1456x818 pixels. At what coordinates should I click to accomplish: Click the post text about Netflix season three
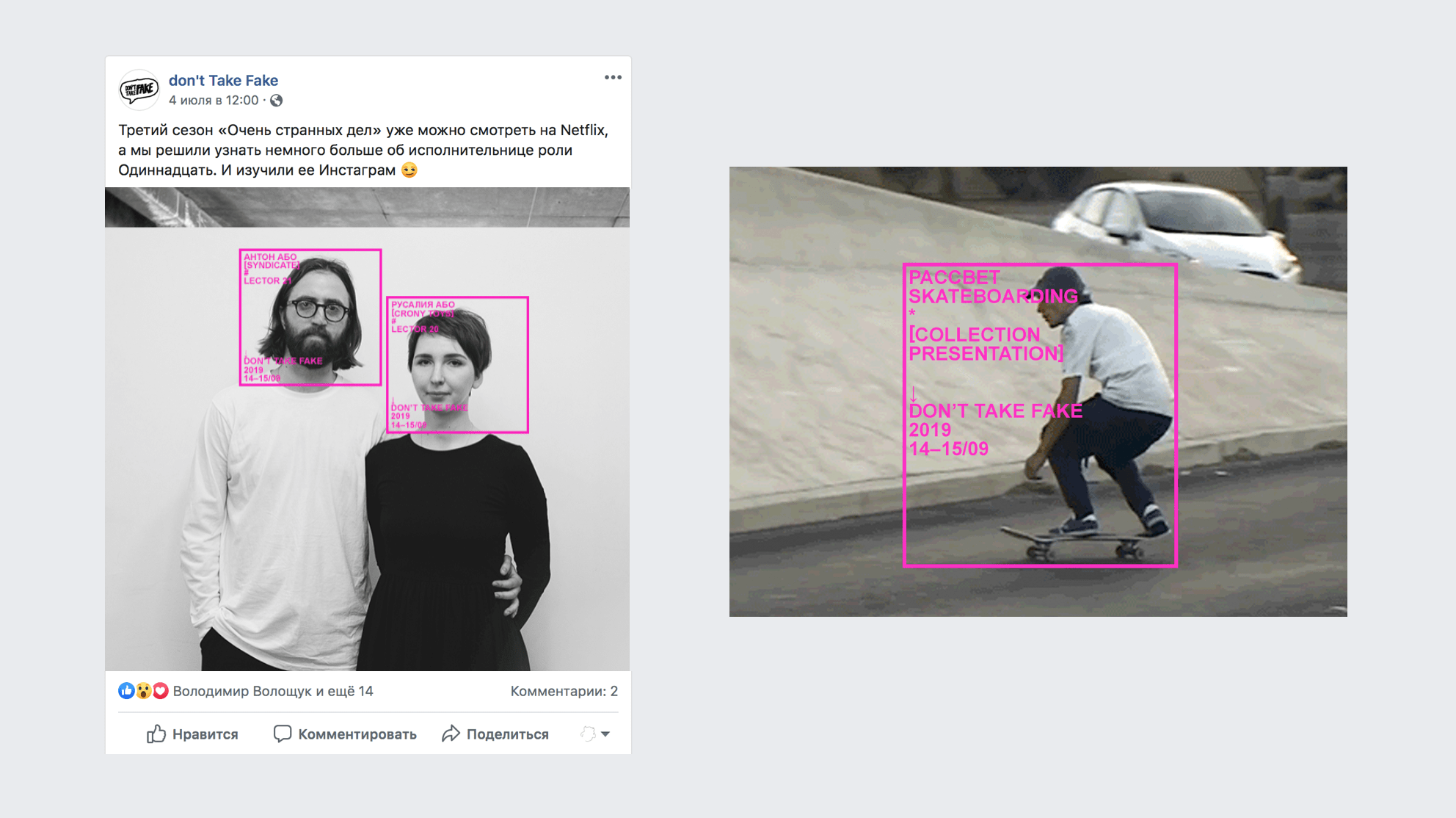(x=364, y=150)
